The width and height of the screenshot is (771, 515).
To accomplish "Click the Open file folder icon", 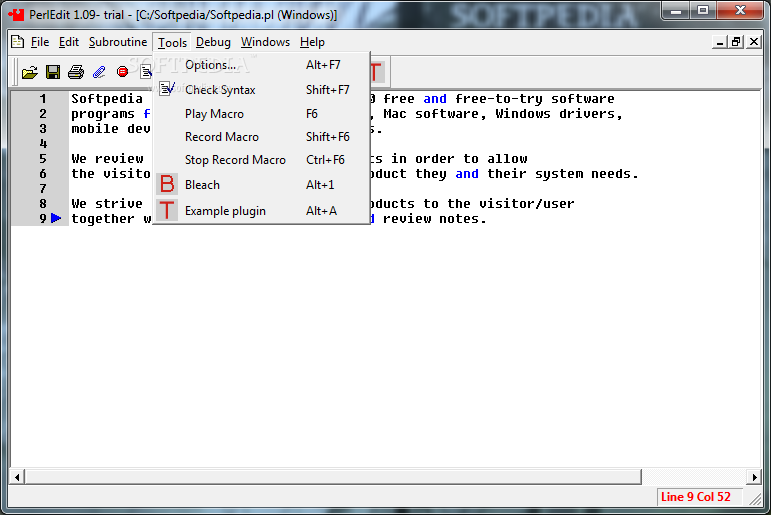I will pos(30,72).
